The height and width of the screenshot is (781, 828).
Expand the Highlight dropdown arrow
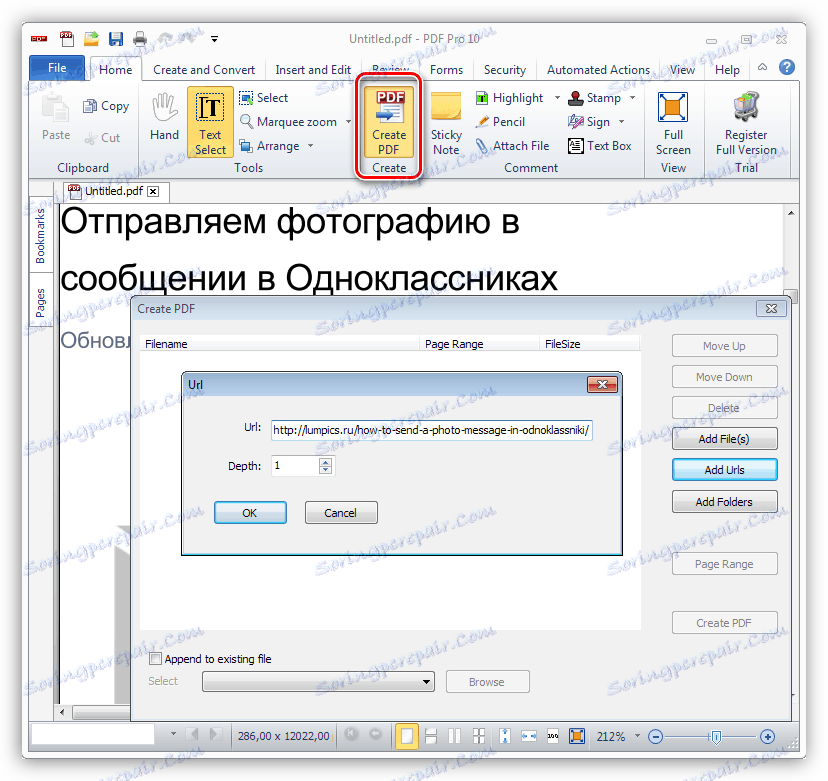pyautogui.click(x=557, y=98)
